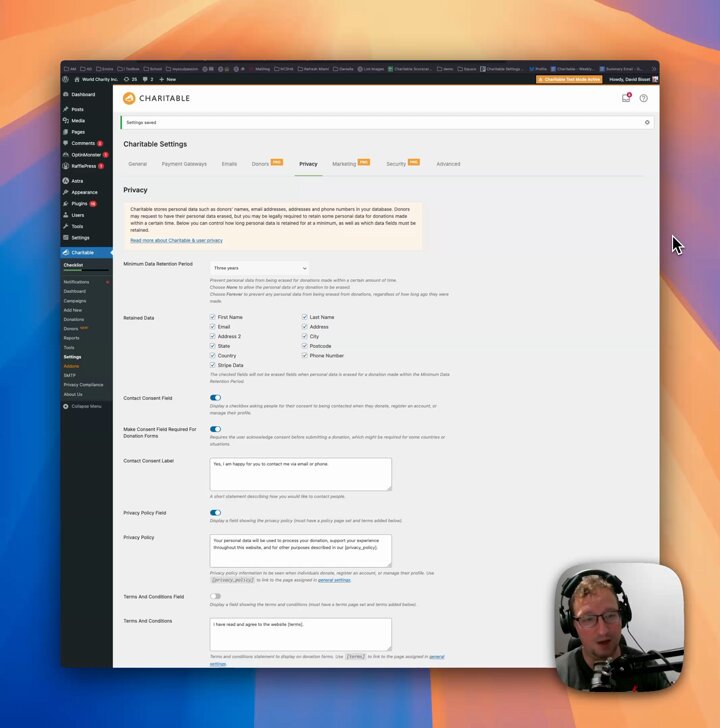Viewport: 720px width, 728px height.
Task: Open the updates counter showing 25
Action: point(130,79)
